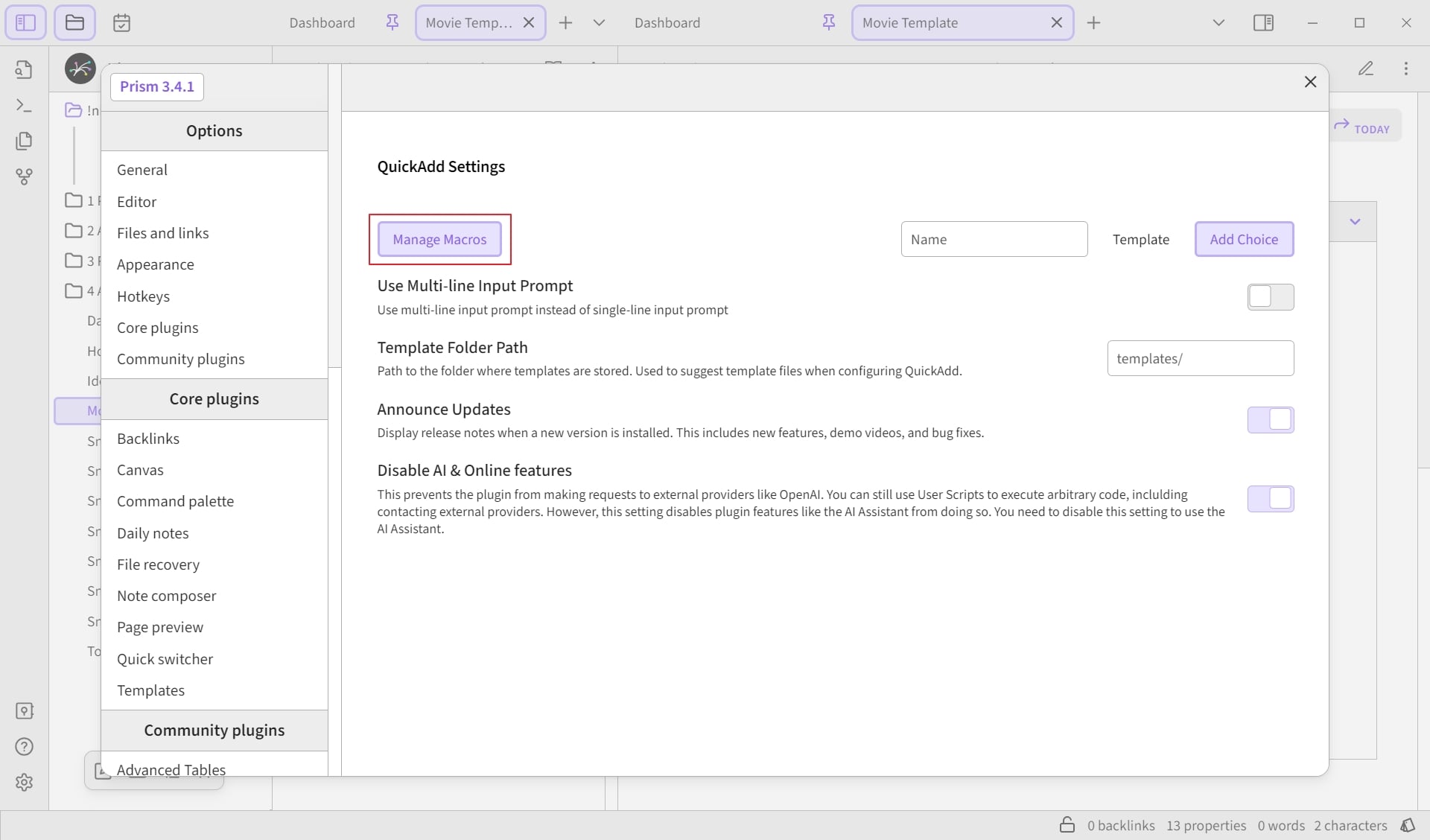Toggle the left sidebar icon
The width and height of the screenshot is (1430, 840).
25,22
